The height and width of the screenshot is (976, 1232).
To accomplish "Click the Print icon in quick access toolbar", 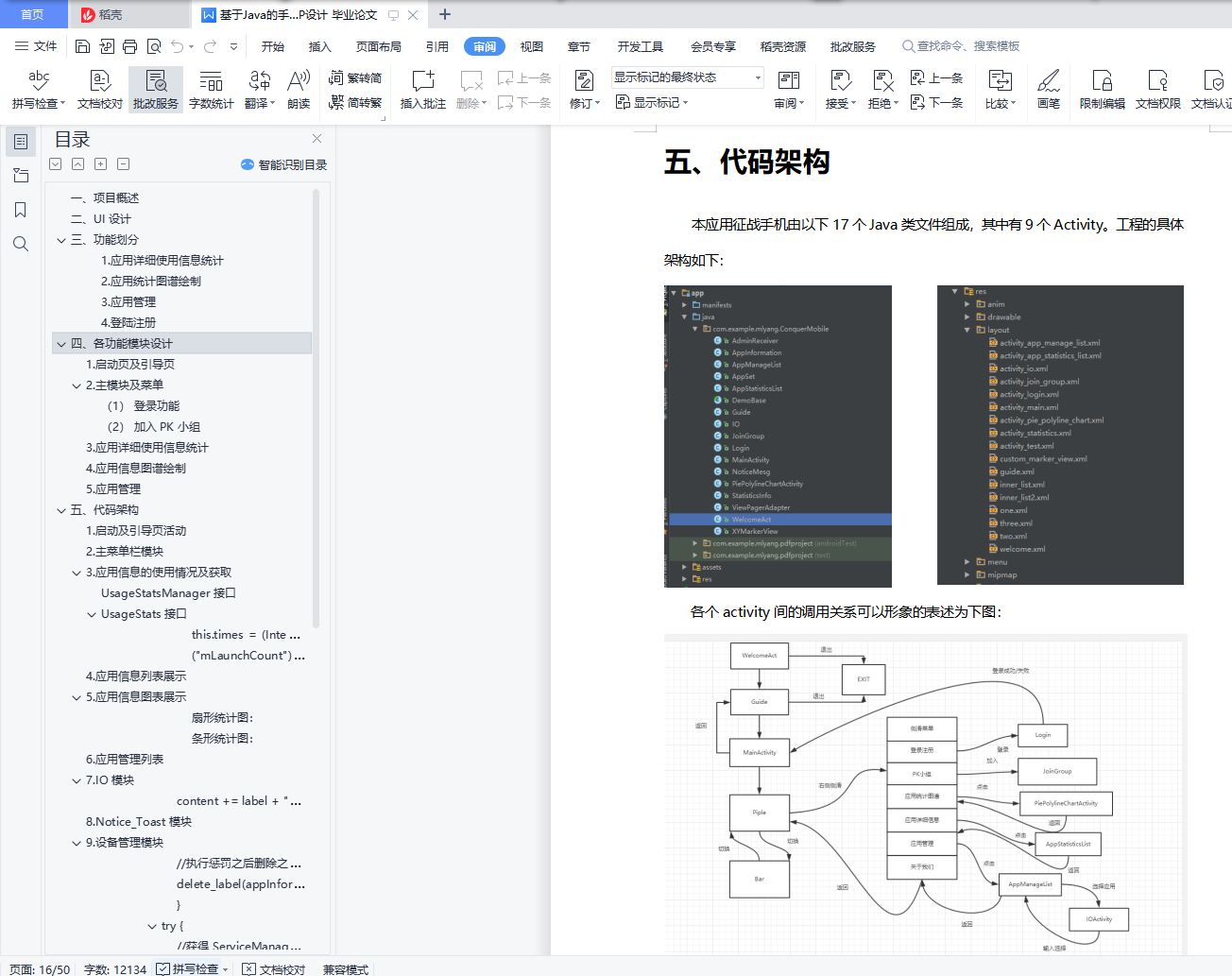I will (129, 46).
